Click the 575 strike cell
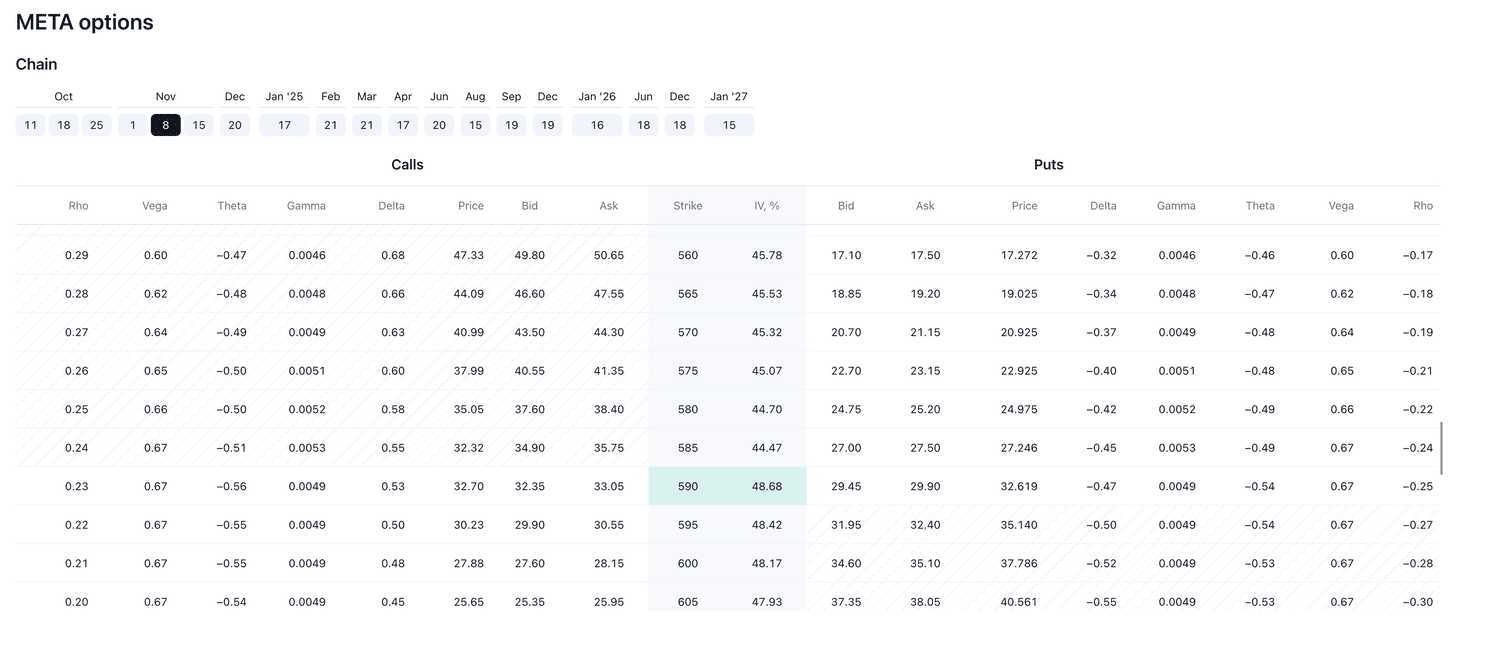1500x647 pixels. point(688,371)
